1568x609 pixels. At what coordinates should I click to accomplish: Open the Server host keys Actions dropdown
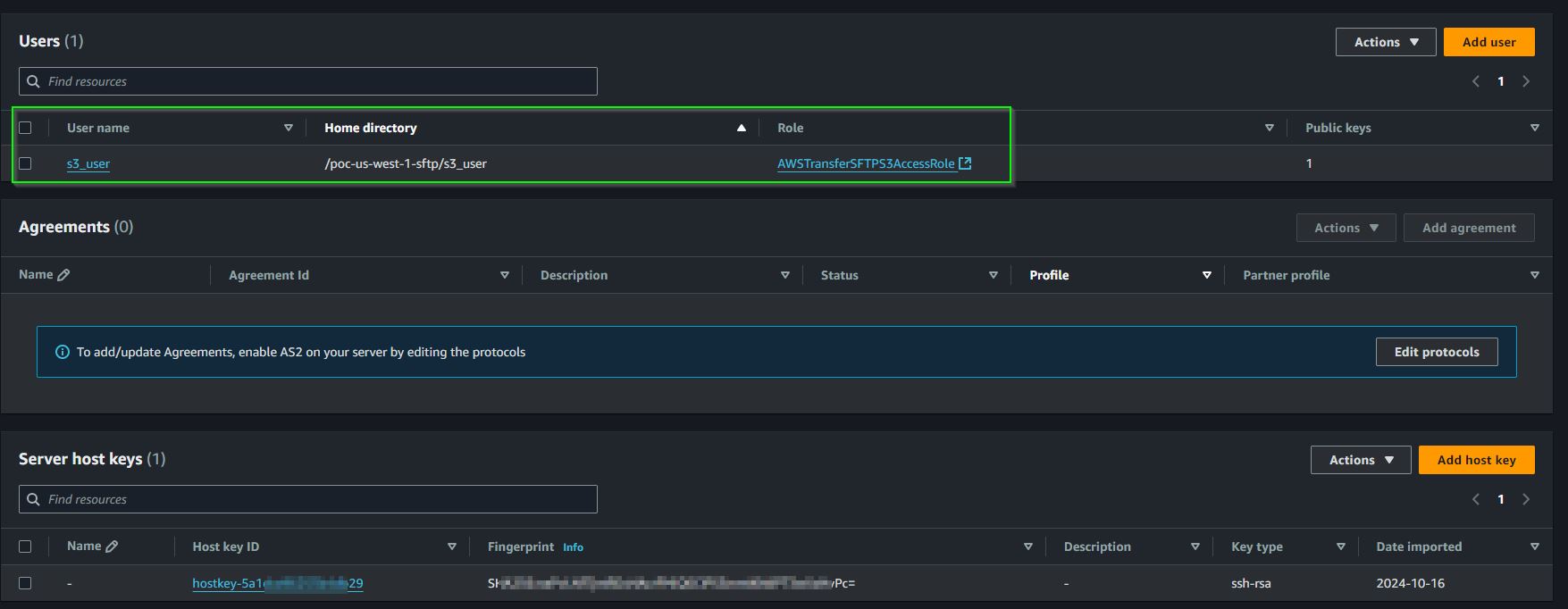click(1360, 460)
